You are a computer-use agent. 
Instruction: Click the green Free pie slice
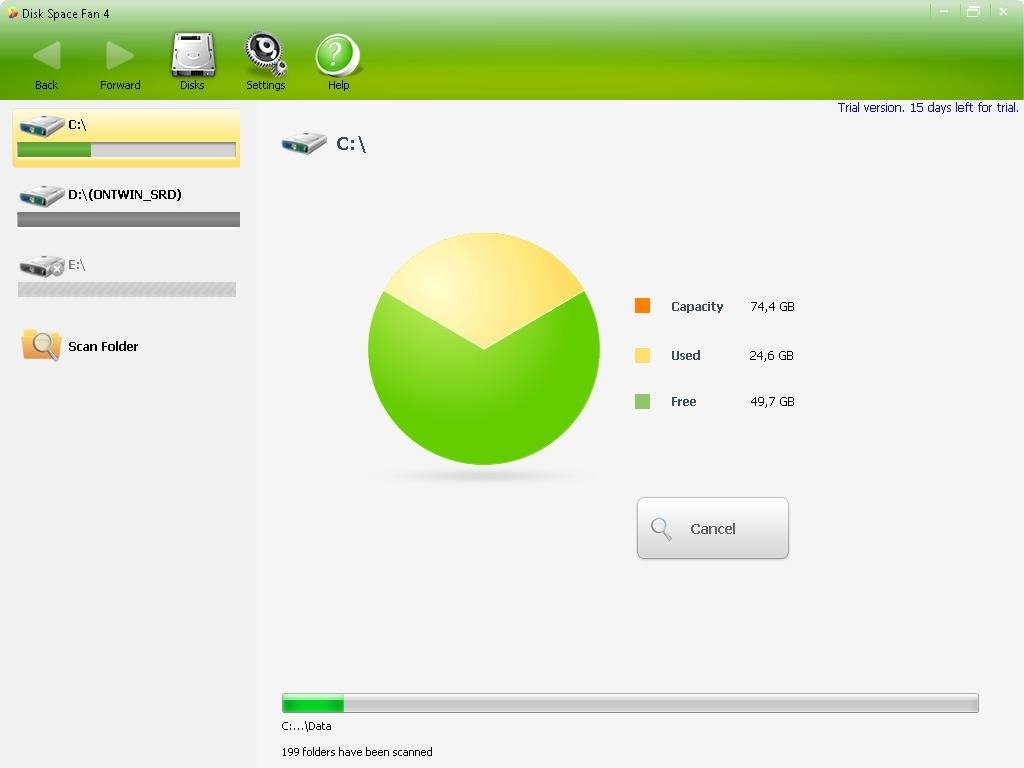(x=484, y=405)
